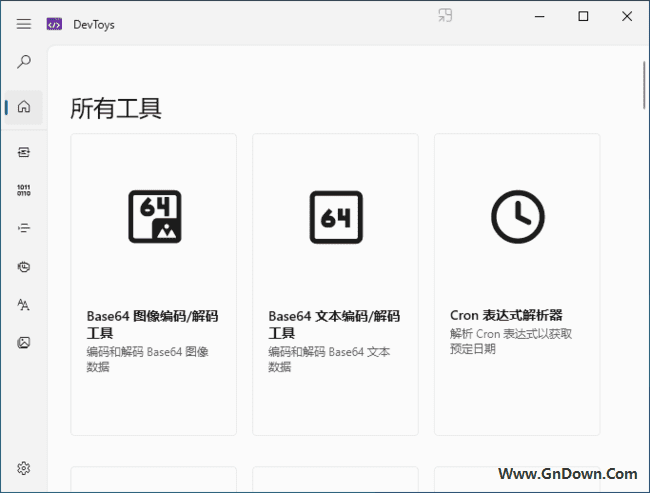Image resolution: width=650 pixels, height=493 pixels.
Task: Click the Base64 text tool icon
Action: (x=336, y=217)
